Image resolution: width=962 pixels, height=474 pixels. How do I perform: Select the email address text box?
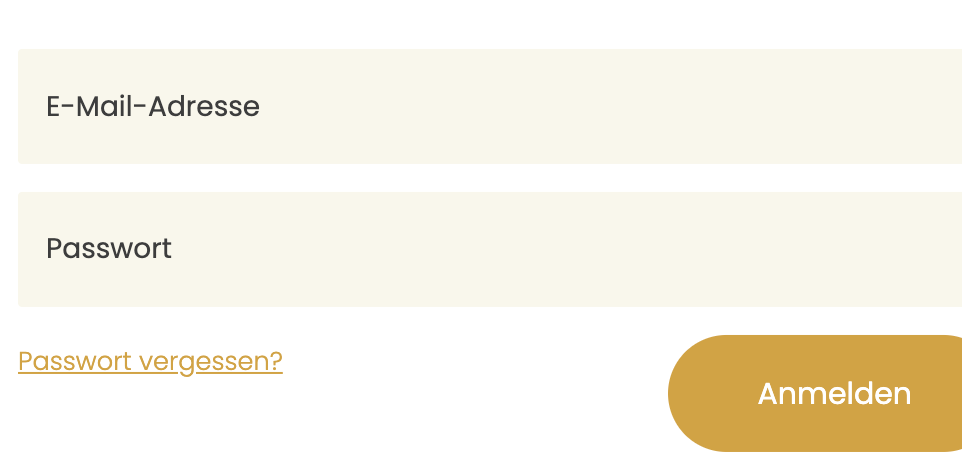(x=490, y=106)
